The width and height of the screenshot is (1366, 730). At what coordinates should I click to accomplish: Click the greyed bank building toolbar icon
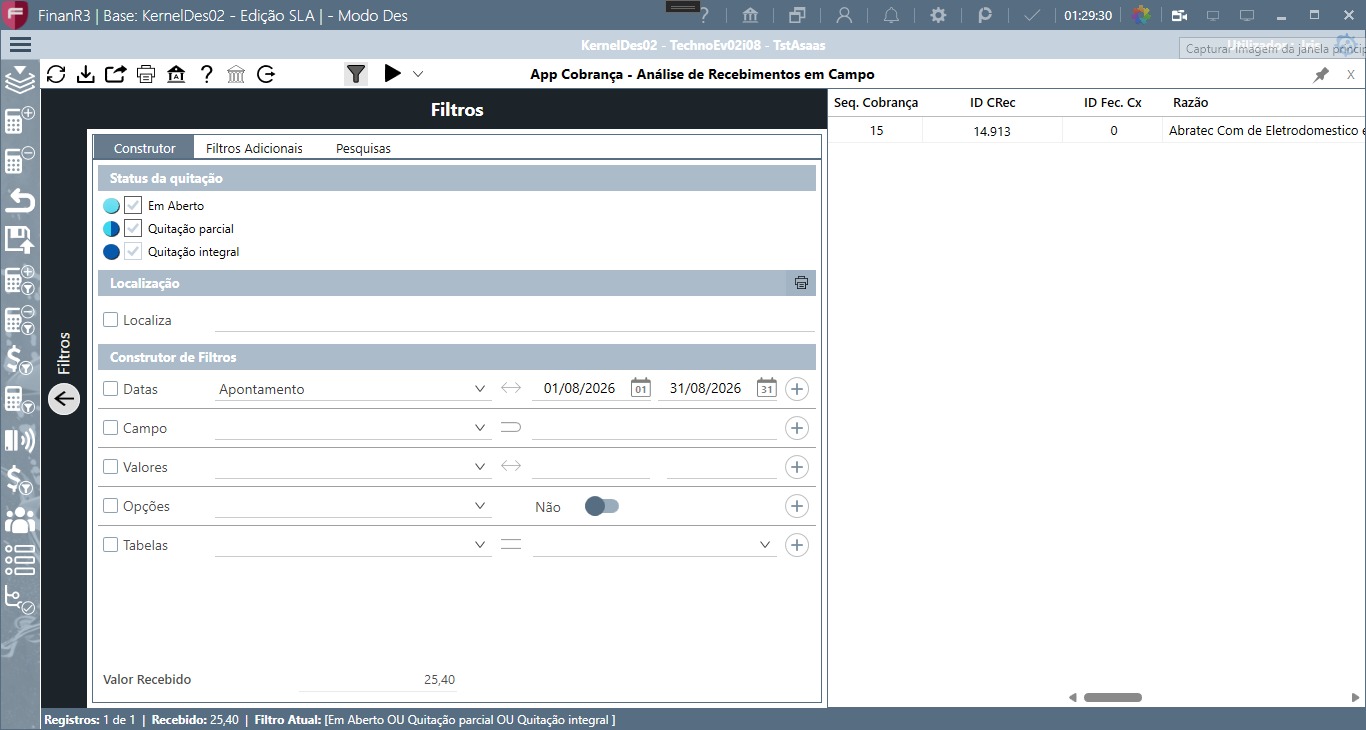point(236,74)
